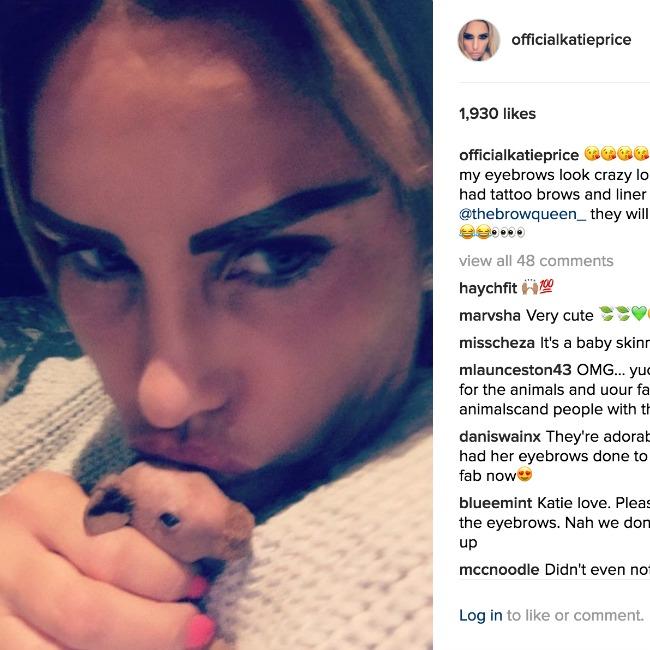The image size is (650, 650).
Task: Open commenter marvsha's profile
Action: (490, 315)
